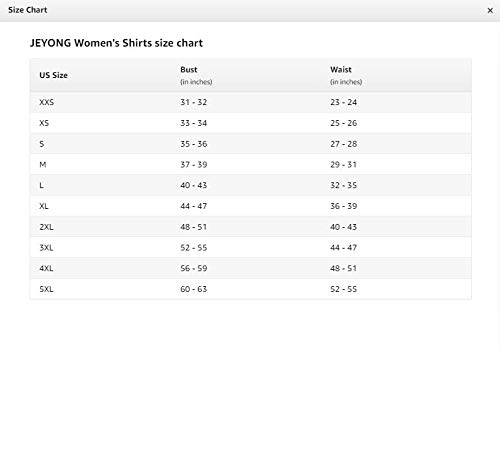Click the 4XL size label
Image resolution: width=500 pixels, height=458 pixels.
click(46, 268)
